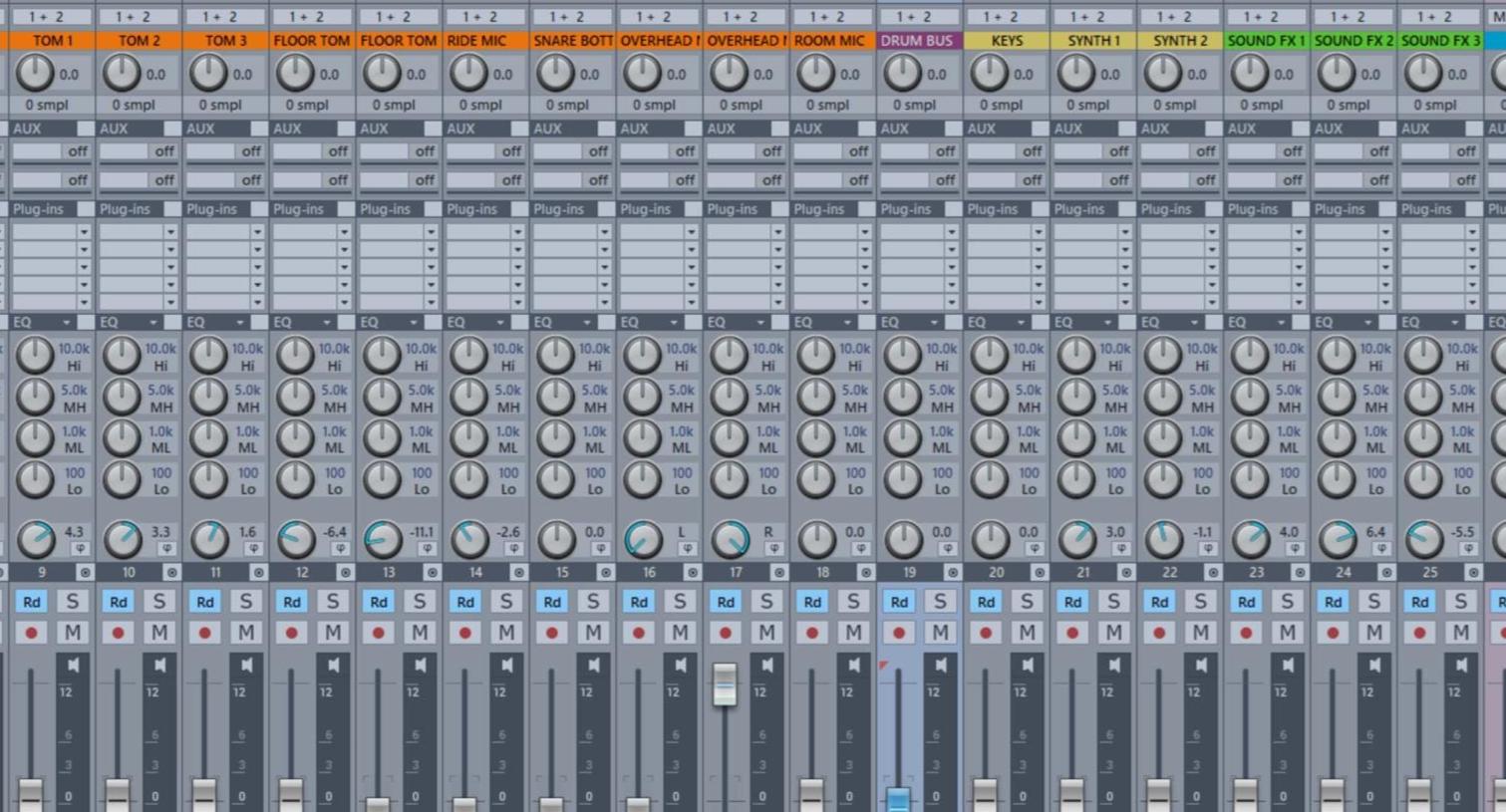Image resolution: width=1506 pixels, height=812 pixels.
Task: Toggle the speaker monitor icon on TOM 1
Action: click(x=74, y=666)
